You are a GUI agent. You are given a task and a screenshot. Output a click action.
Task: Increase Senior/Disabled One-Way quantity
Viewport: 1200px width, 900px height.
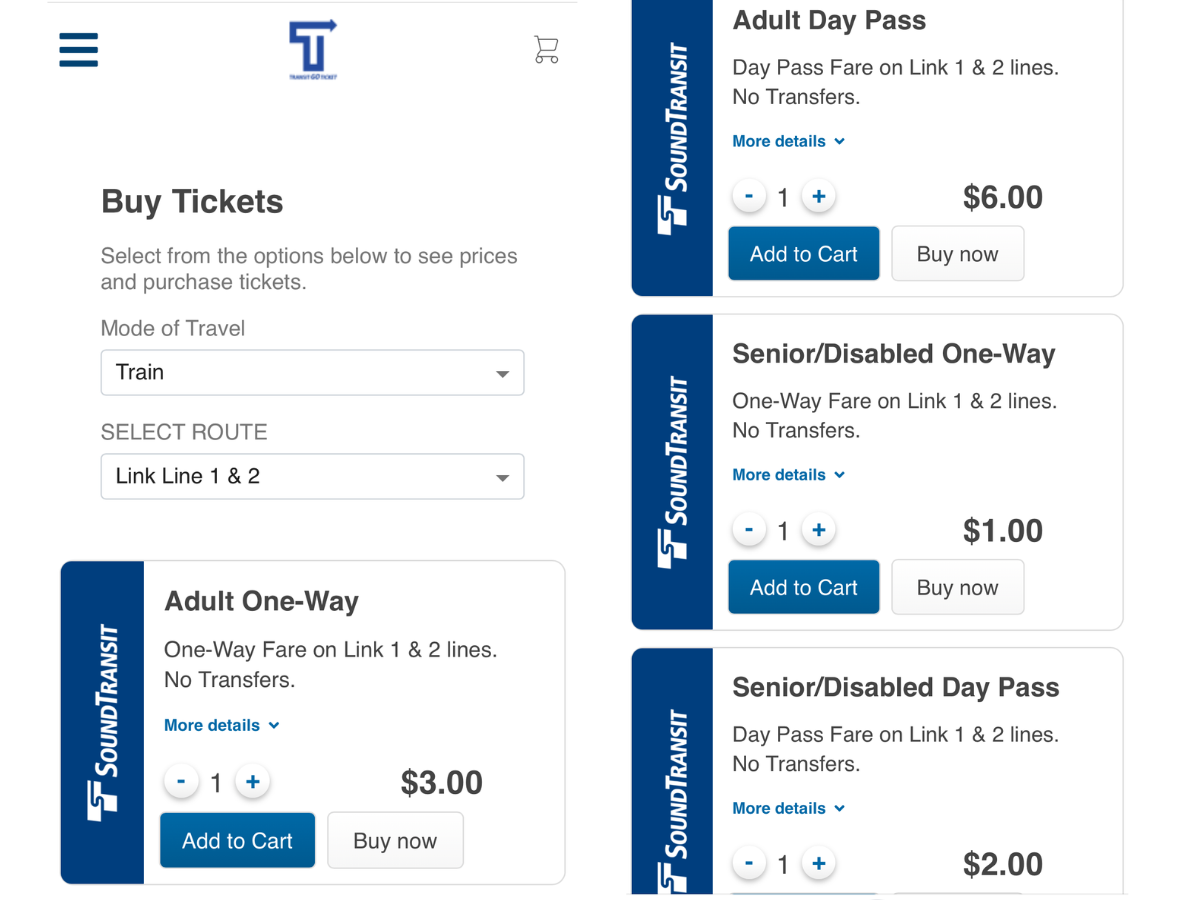click(x=819, y=530)
